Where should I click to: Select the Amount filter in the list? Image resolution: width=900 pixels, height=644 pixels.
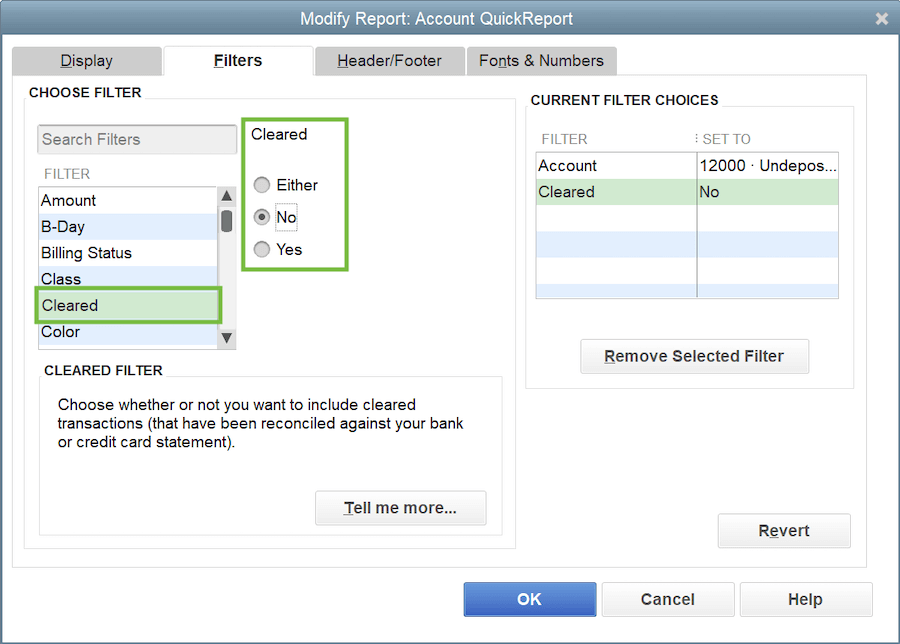(127, 200)
